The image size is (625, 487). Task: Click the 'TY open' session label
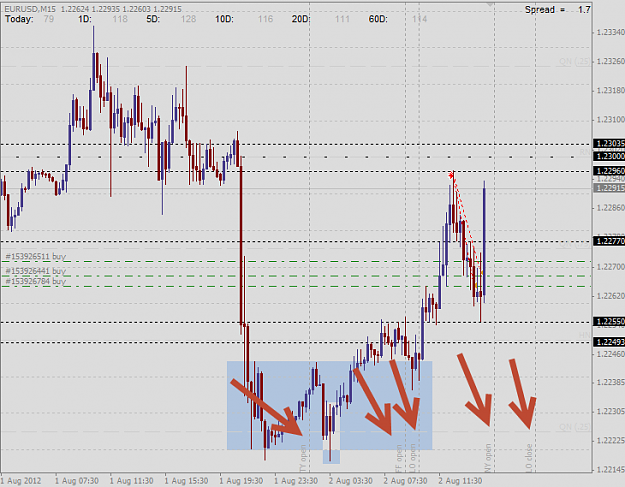coord(303,458)
